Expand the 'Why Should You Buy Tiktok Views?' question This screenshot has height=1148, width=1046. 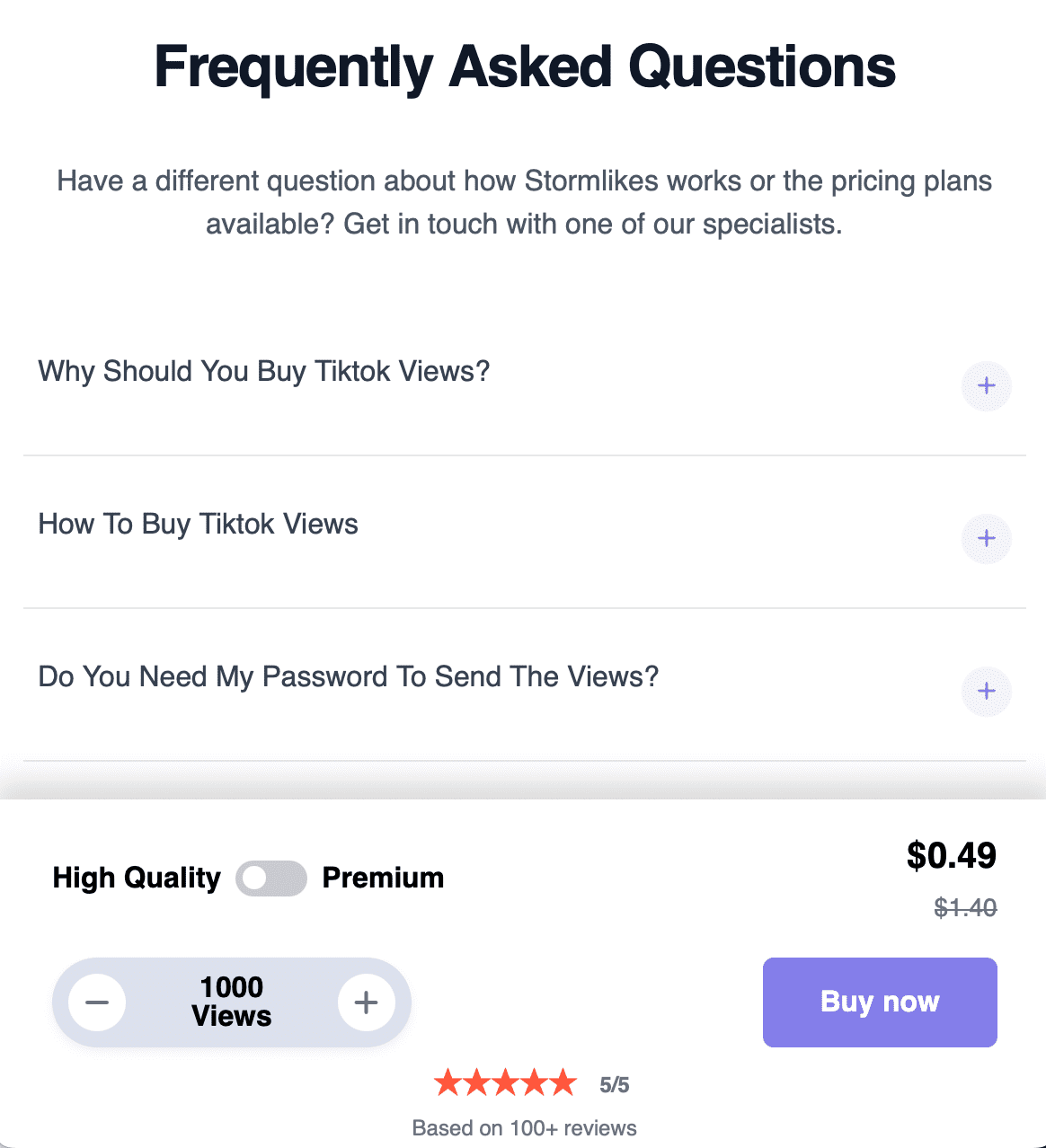[x=263, y=371]
